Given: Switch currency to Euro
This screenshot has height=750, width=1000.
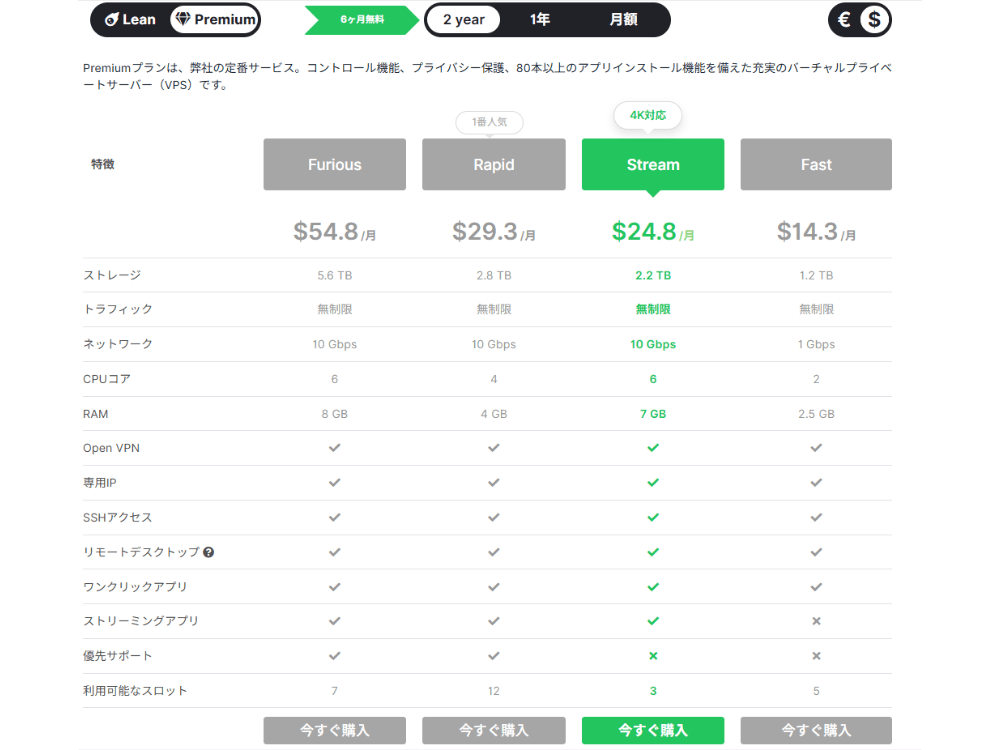Looking at the screenshot, I should pos(845,20).
